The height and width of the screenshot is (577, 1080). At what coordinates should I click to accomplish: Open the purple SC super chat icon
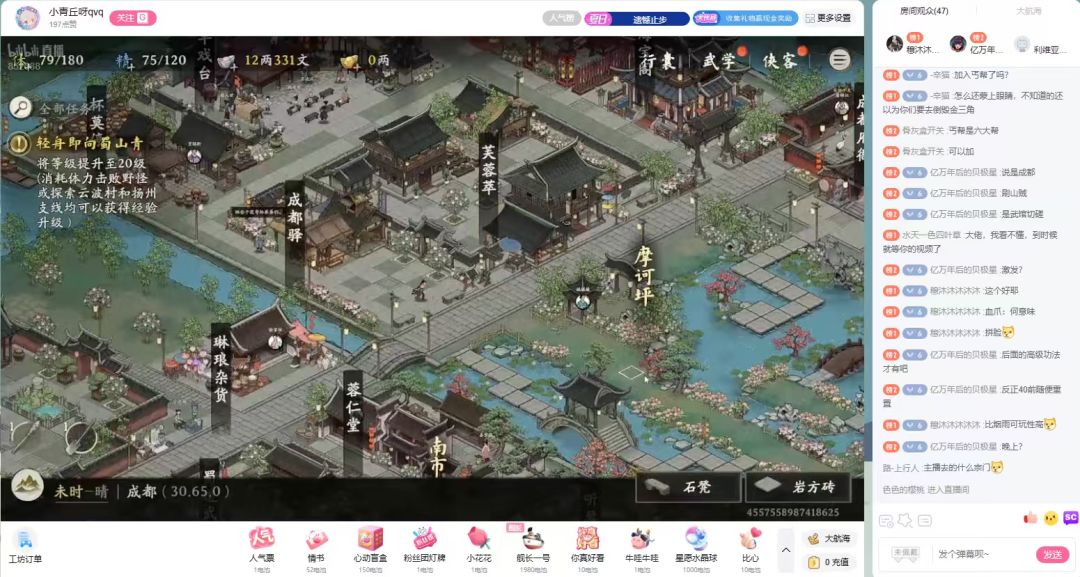tap(1070, 517)
